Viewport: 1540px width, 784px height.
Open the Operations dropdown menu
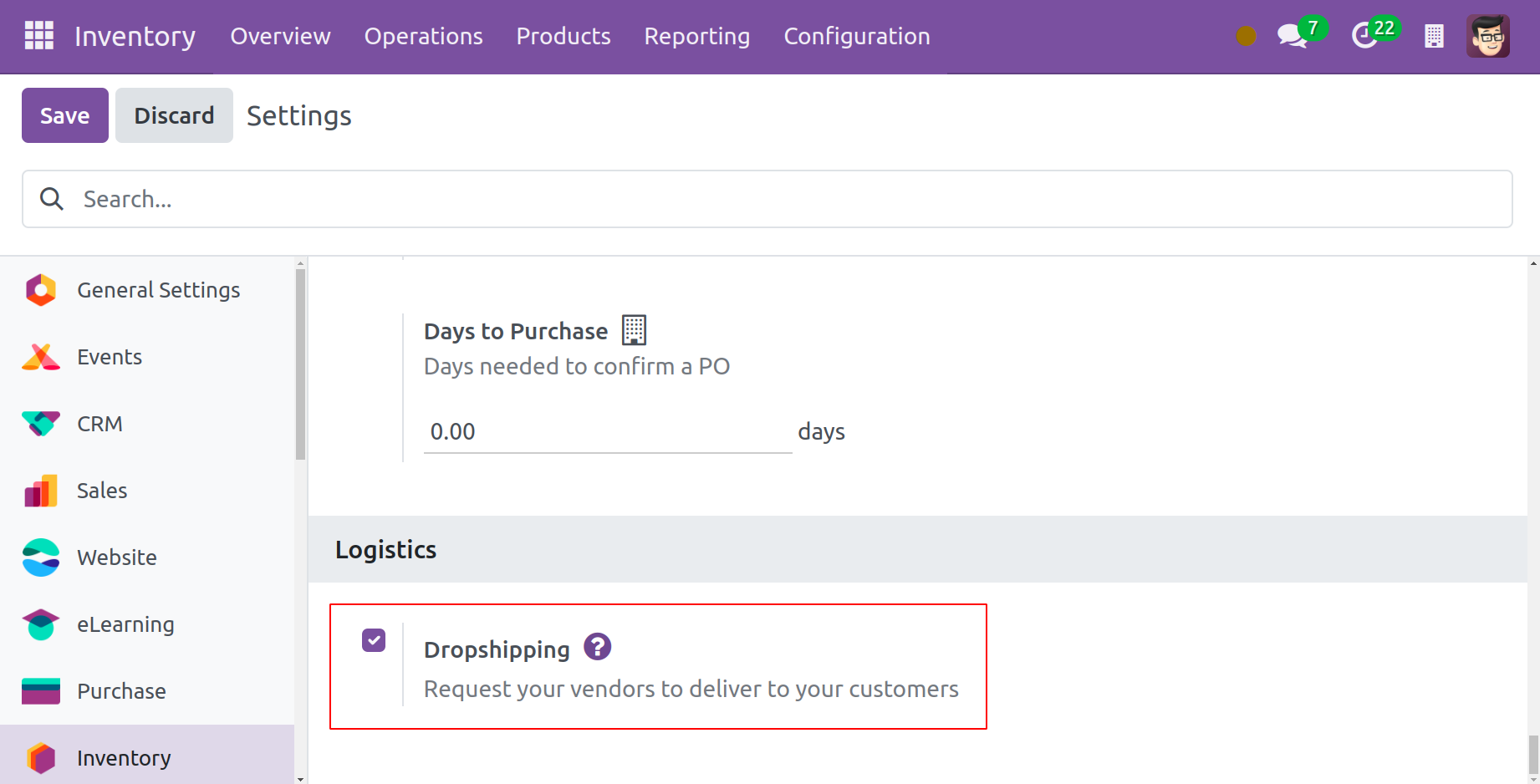pos(423,36)
